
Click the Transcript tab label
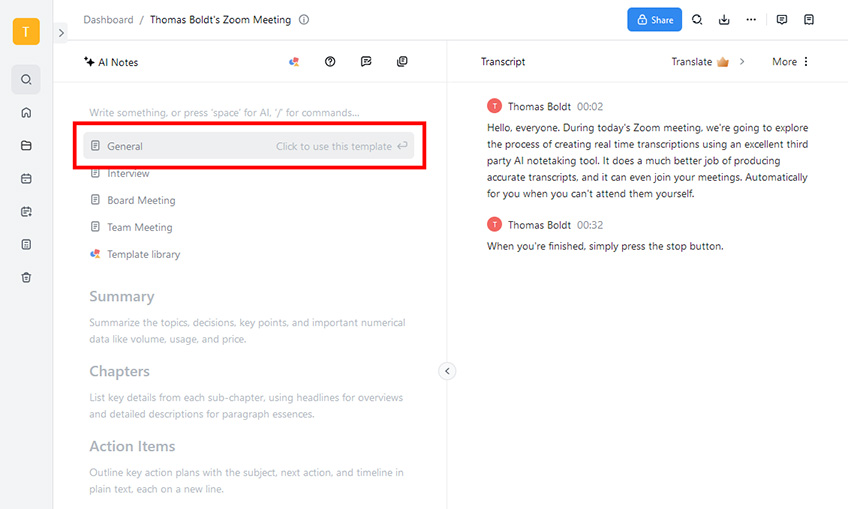coord(503,62)
